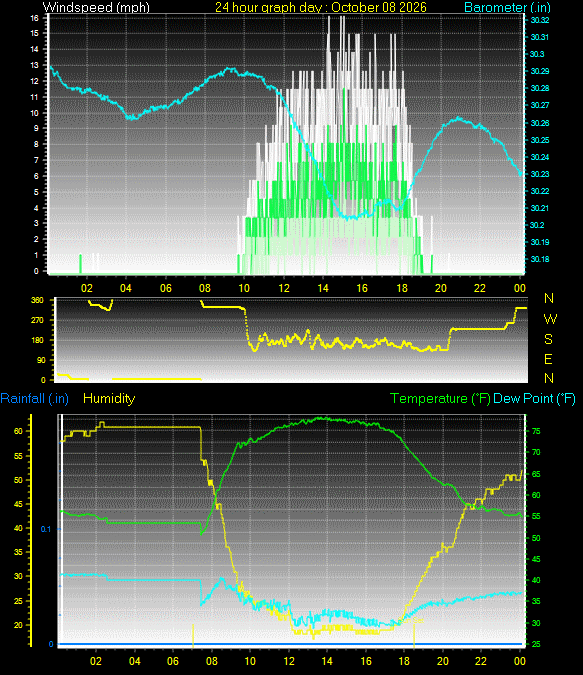
Task: Click the 75 temperature axis value
Action: pyautogui.click(x=536, y=431)
